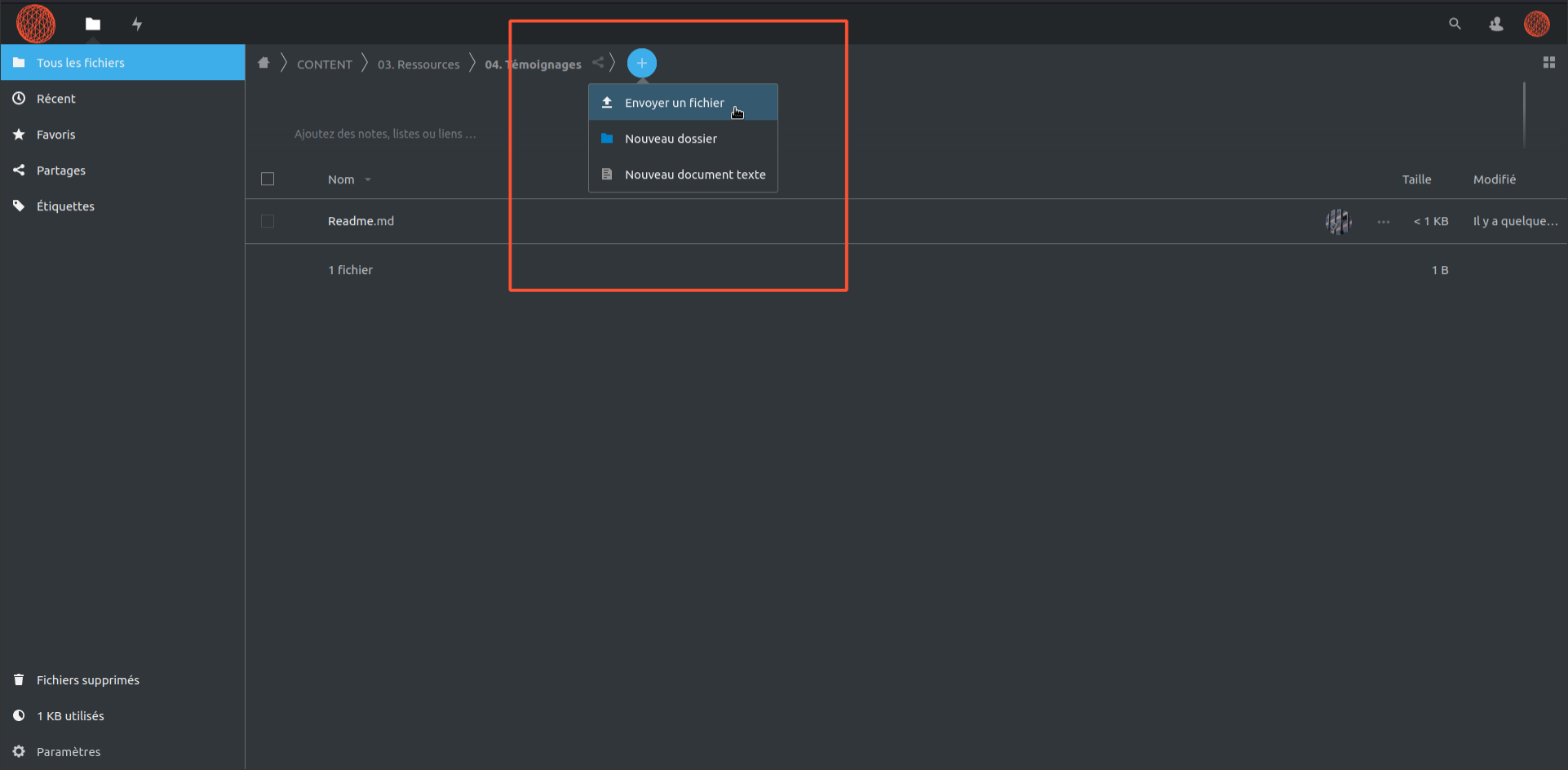Select Nouveau document texte option
This screenshot has width=1568, height=770.
pos(694,175)
